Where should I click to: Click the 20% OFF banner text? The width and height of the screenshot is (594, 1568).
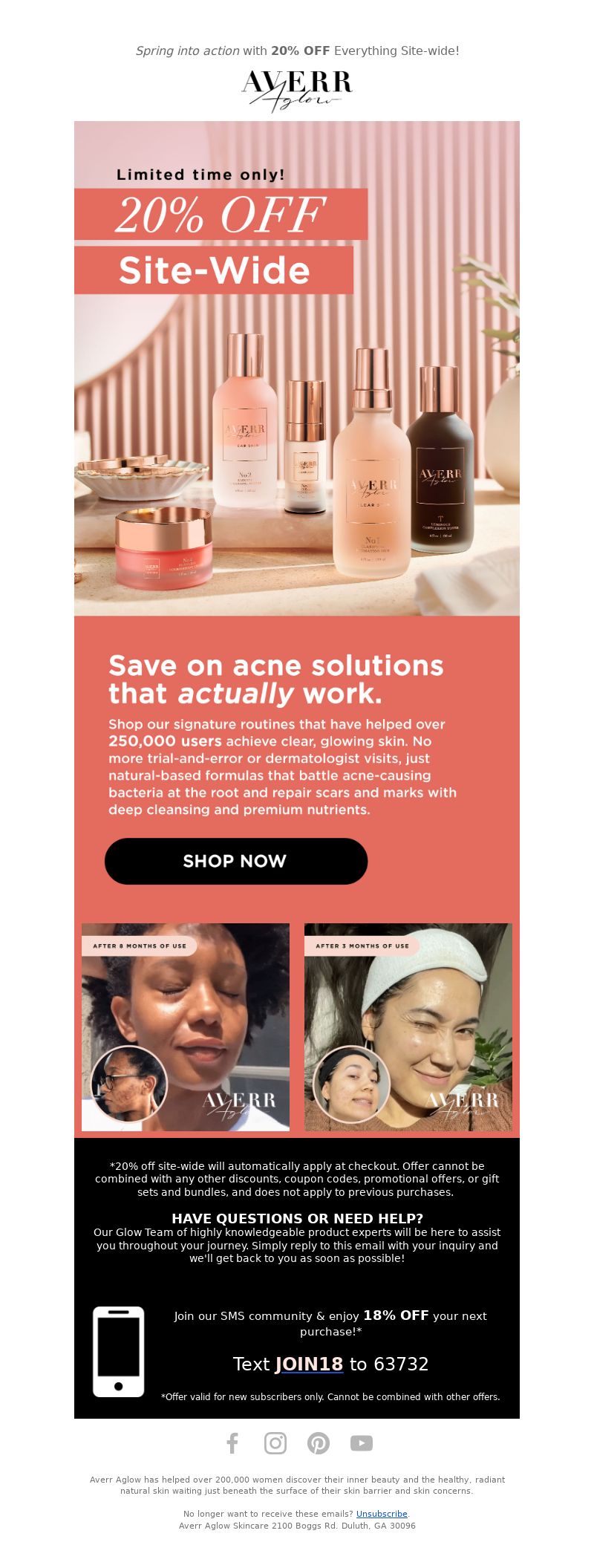point(221,215)
